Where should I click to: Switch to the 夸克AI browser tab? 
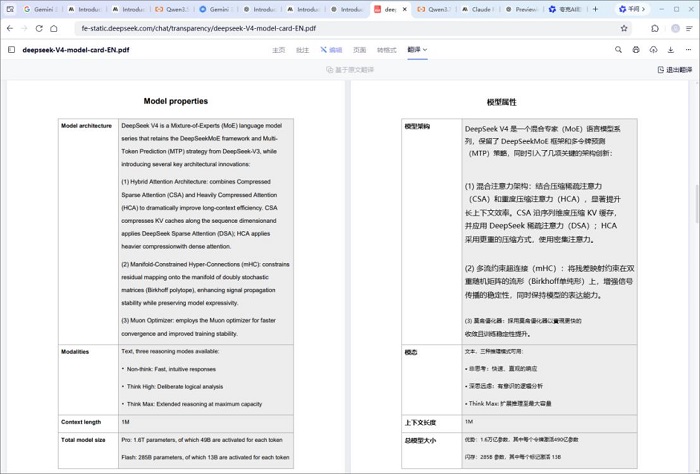coord(565,9)
